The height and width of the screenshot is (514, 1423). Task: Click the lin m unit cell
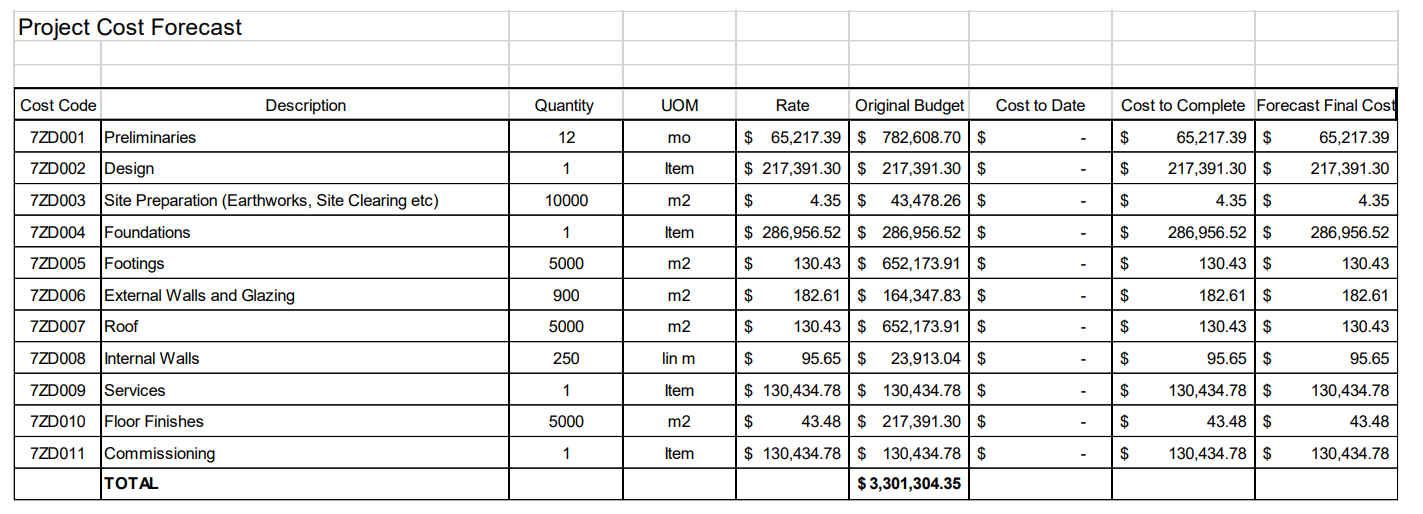679,358
